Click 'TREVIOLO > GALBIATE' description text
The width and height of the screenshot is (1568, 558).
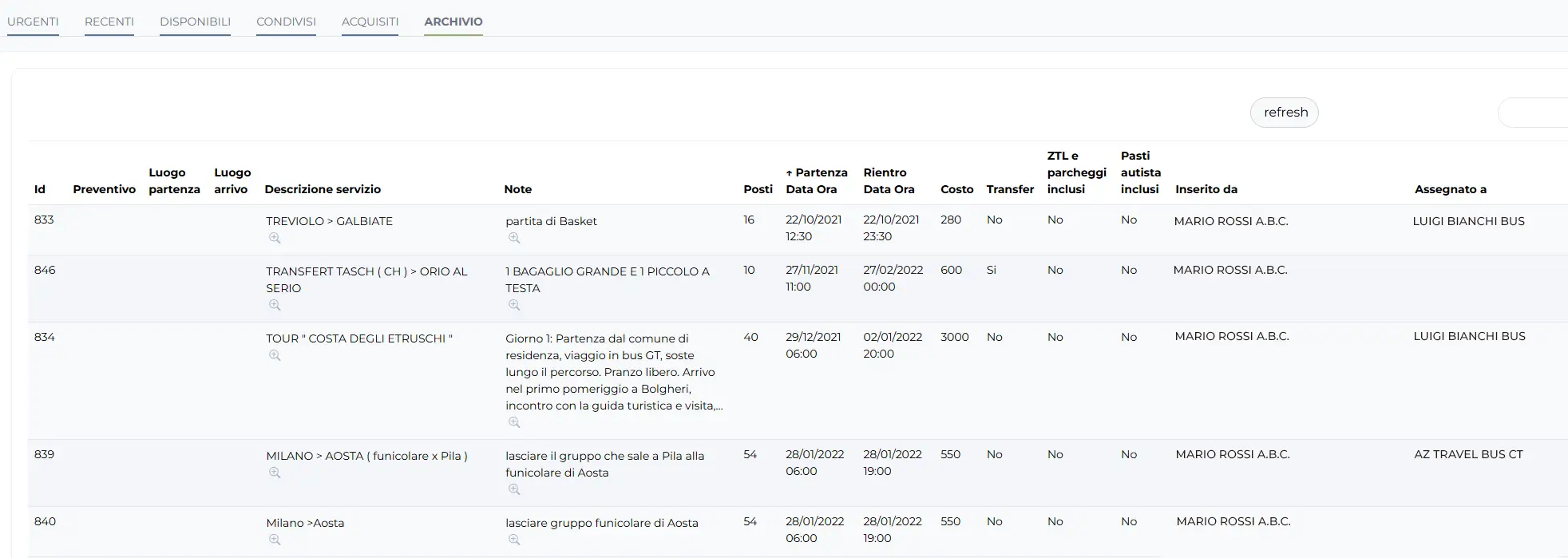(329, 221)
